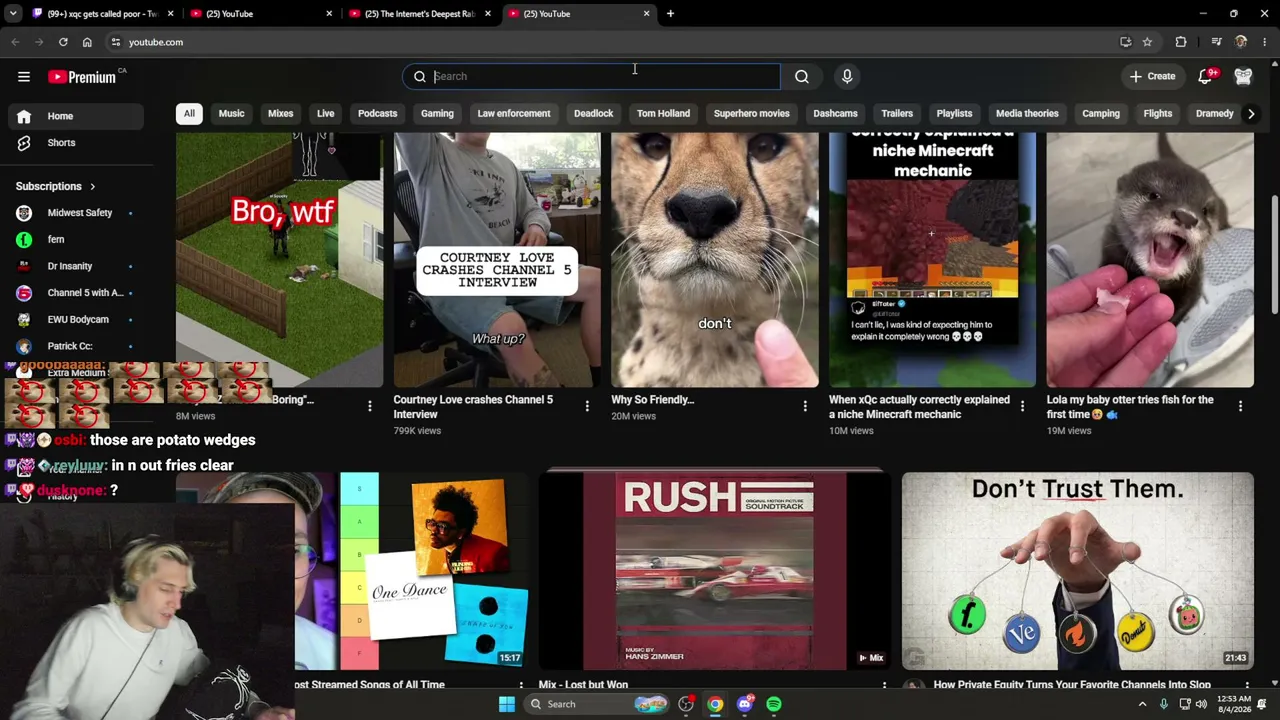Open Courtney Love crashes Channel 5 Short
Screen dimensions: 1280x720
coord(497,260)
